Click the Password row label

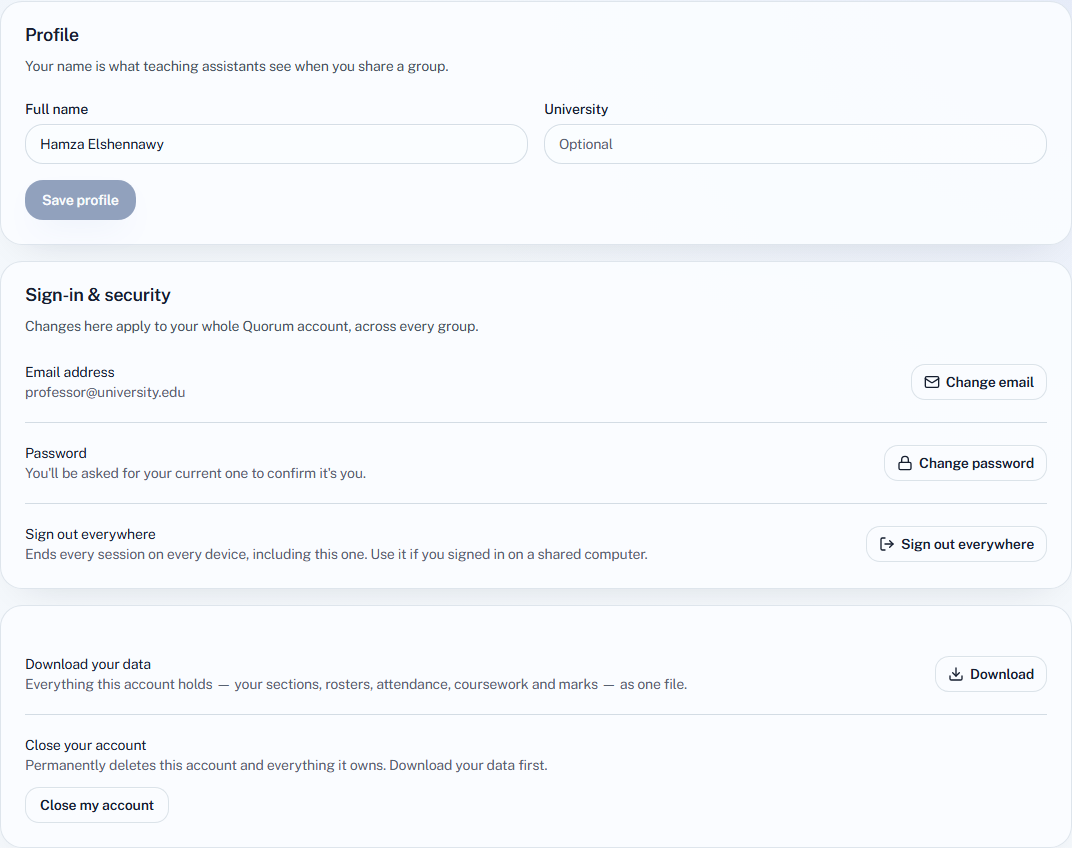coord(56,453)
